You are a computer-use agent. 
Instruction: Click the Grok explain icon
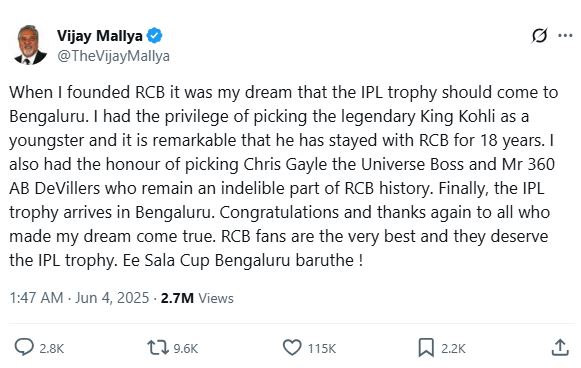(539, 36)
